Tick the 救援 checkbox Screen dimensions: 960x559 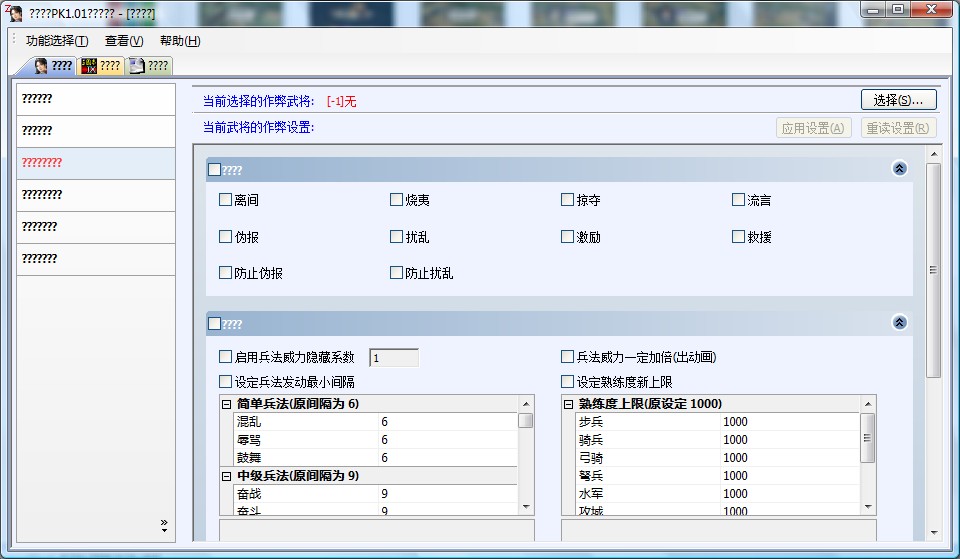click(x=739, y=237)
